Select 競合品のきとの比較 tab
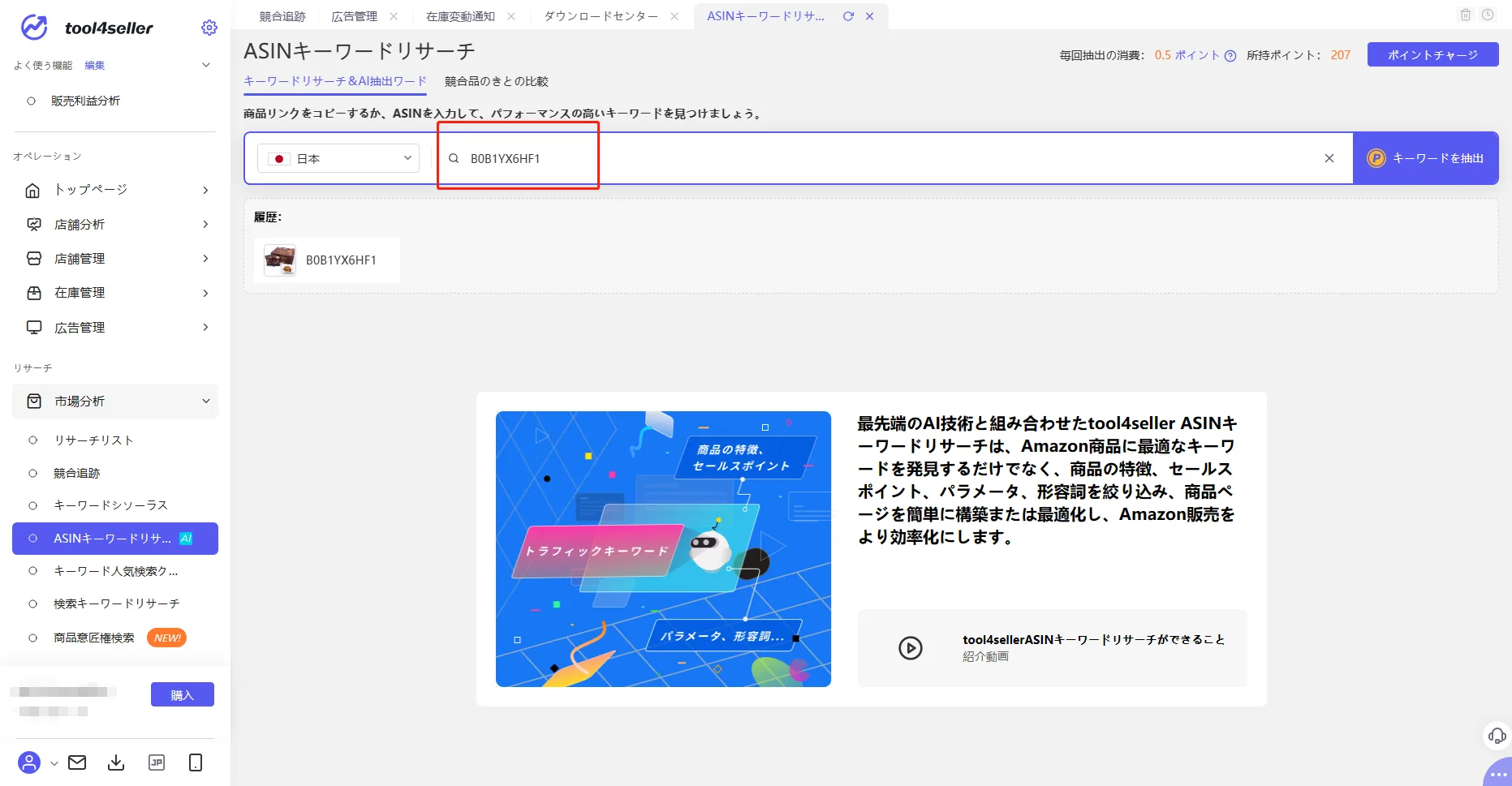 tap(497, 81)
